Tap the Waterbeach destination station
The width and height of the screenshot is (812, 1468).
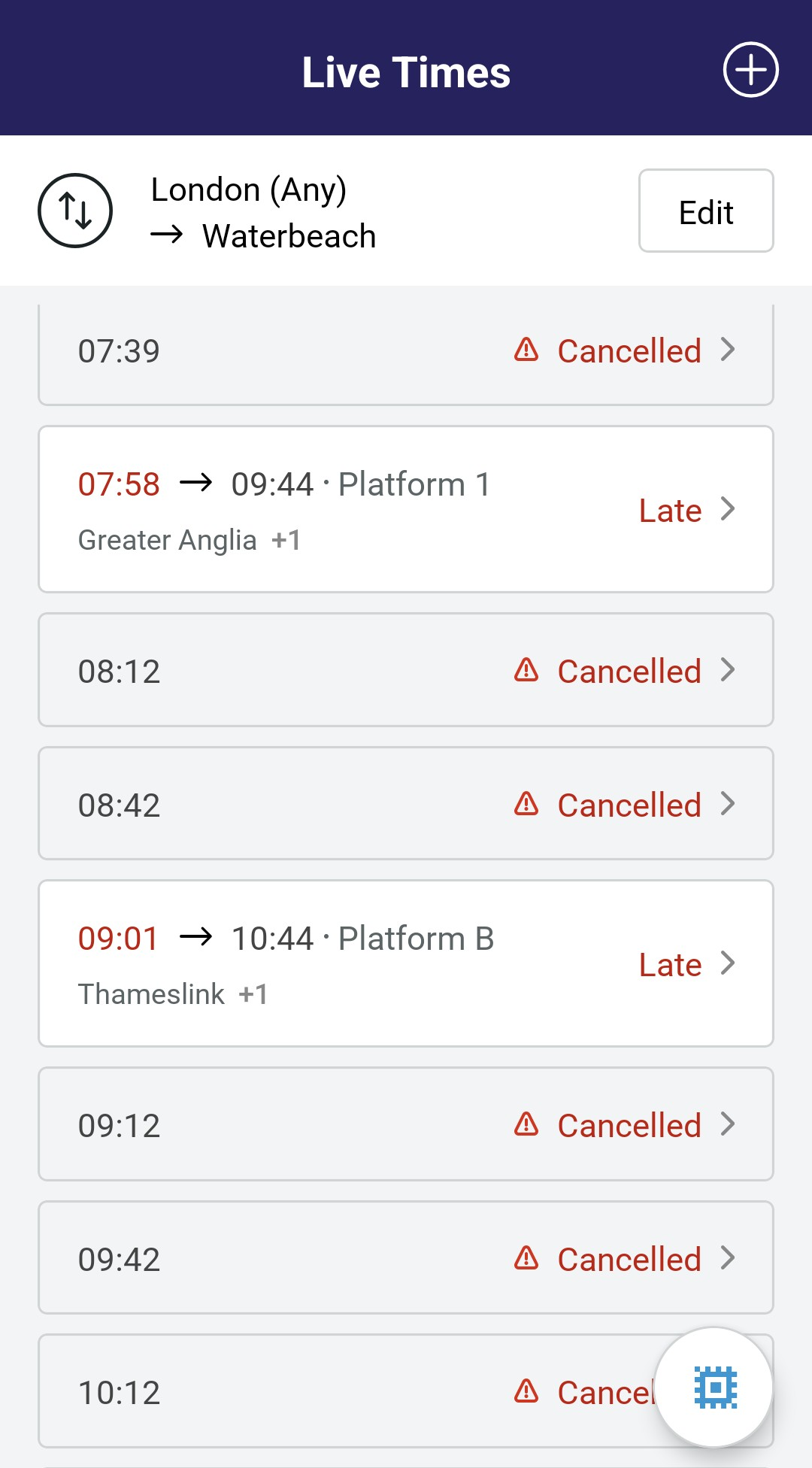[289, 236]
